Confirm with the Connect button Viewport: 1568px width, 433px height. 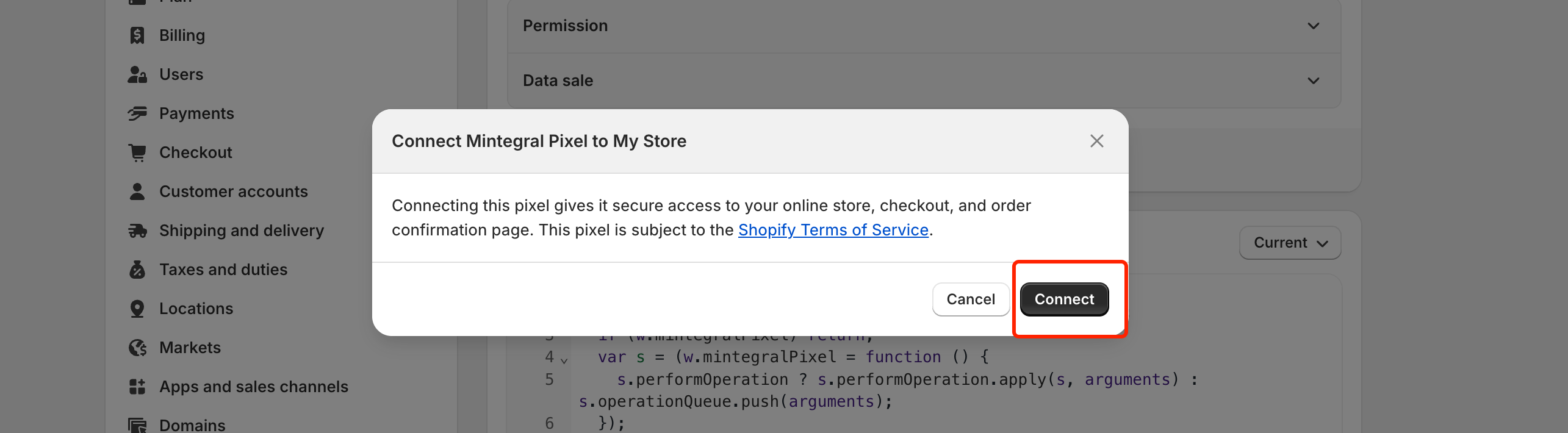[x=1064, y=299]
